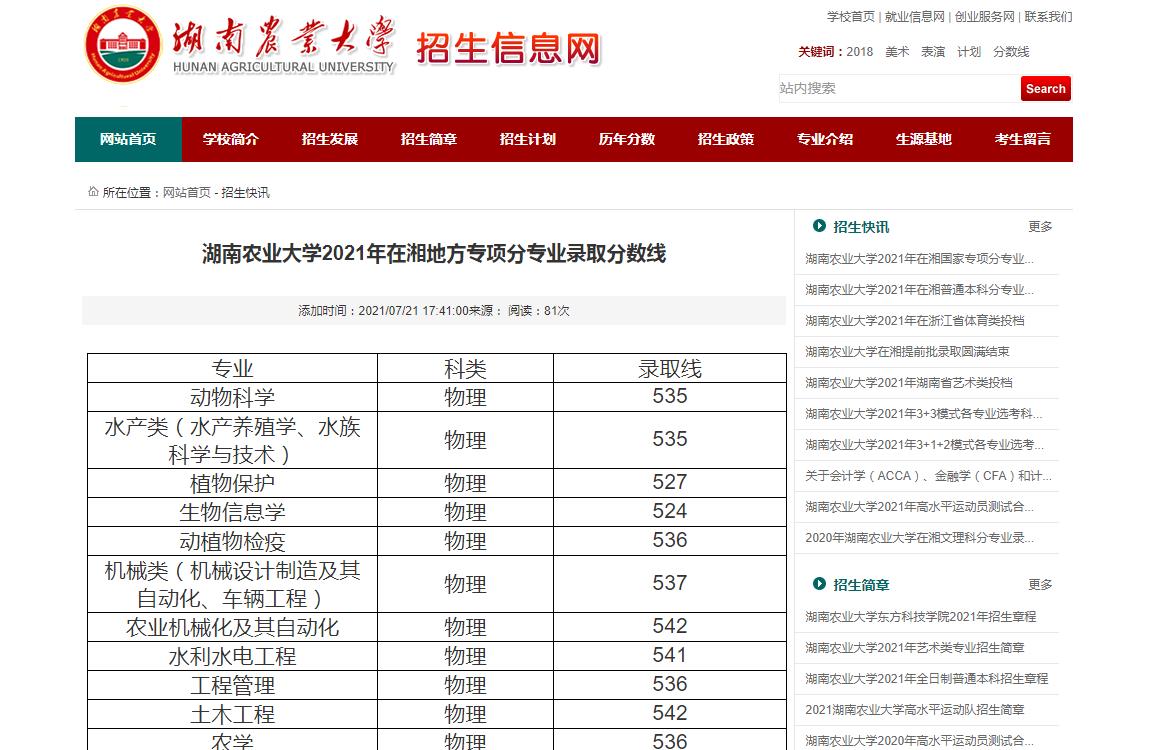This screenshot has height=750, width=1150.
Task: Open 湖南农业大学2021年艺术类专业招生简章
Action: [x=915, y=648]
